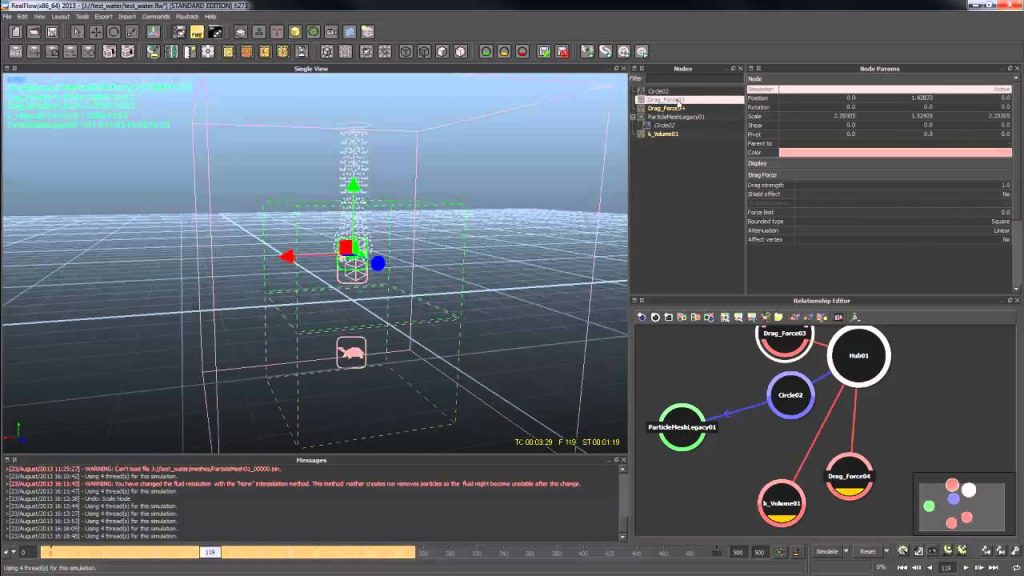Jump to the last frame

click(993, 568)
